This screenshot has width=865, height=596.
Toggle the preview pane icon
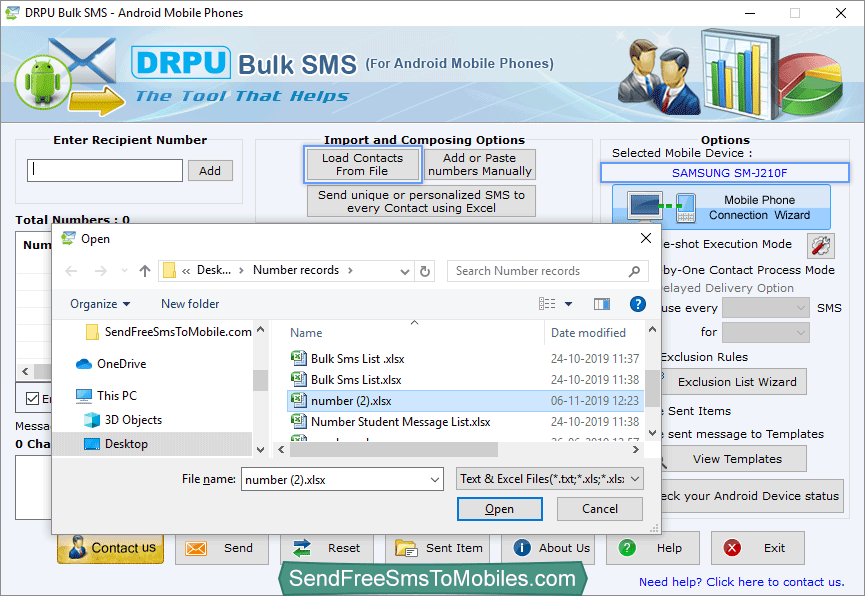coord(602,304)
